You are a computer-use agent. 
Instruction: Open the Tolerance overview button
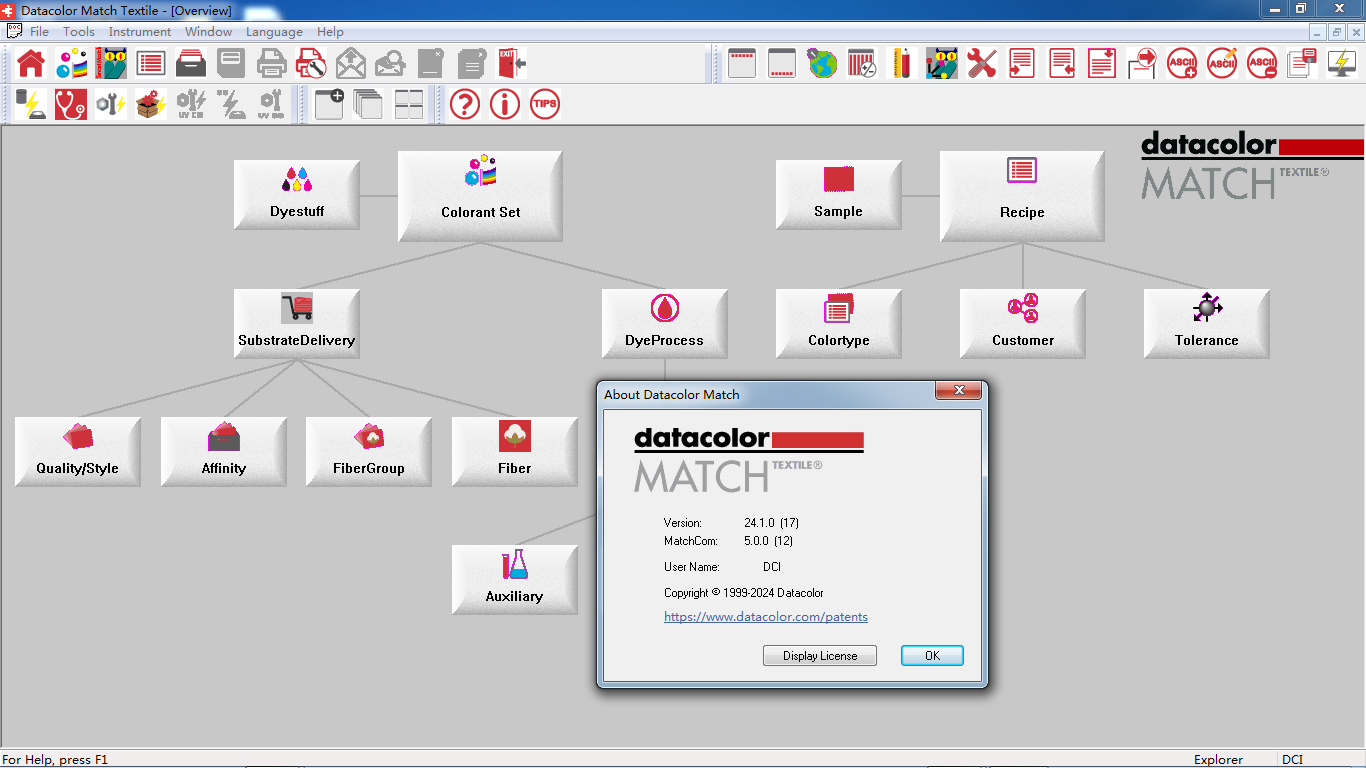tap(1206, 324)
